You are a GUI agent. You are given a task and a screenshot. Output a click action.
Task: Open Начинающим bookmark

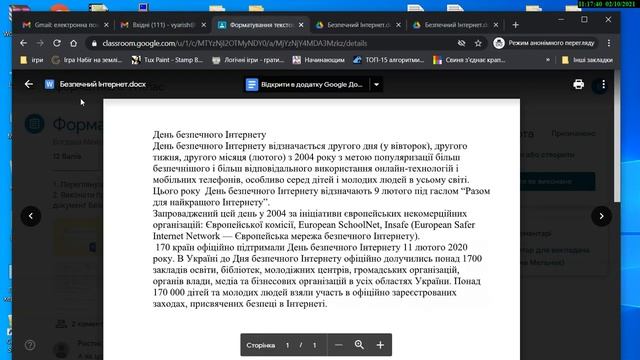319,60
